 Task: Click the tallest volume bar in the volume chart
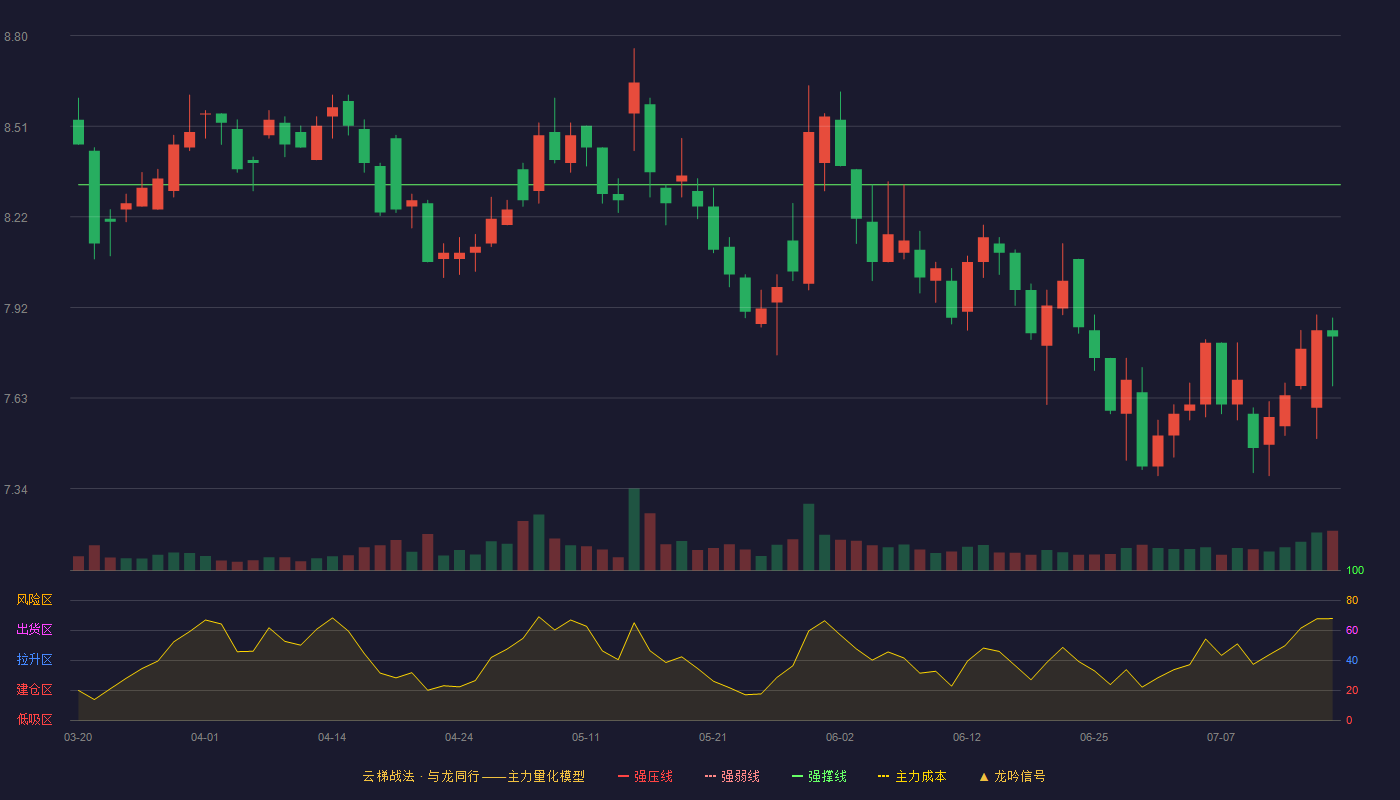[x=634, y=529]
